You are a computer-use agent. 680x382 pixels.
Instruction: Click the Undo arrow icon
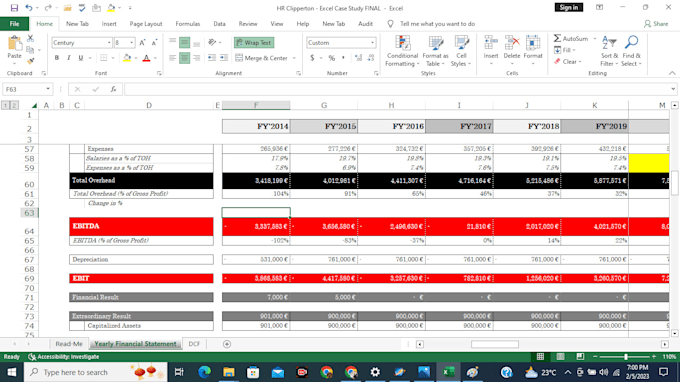(29, 8)
